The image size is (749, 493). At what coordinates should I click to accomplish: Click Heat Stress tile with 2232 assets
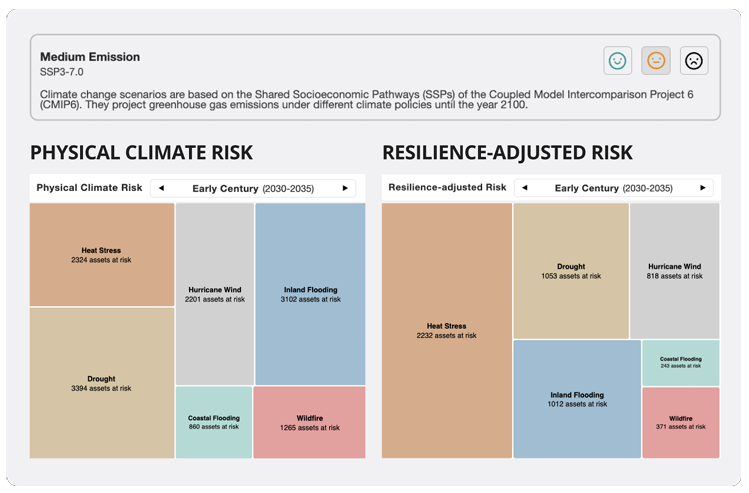[x=446, y=330]
